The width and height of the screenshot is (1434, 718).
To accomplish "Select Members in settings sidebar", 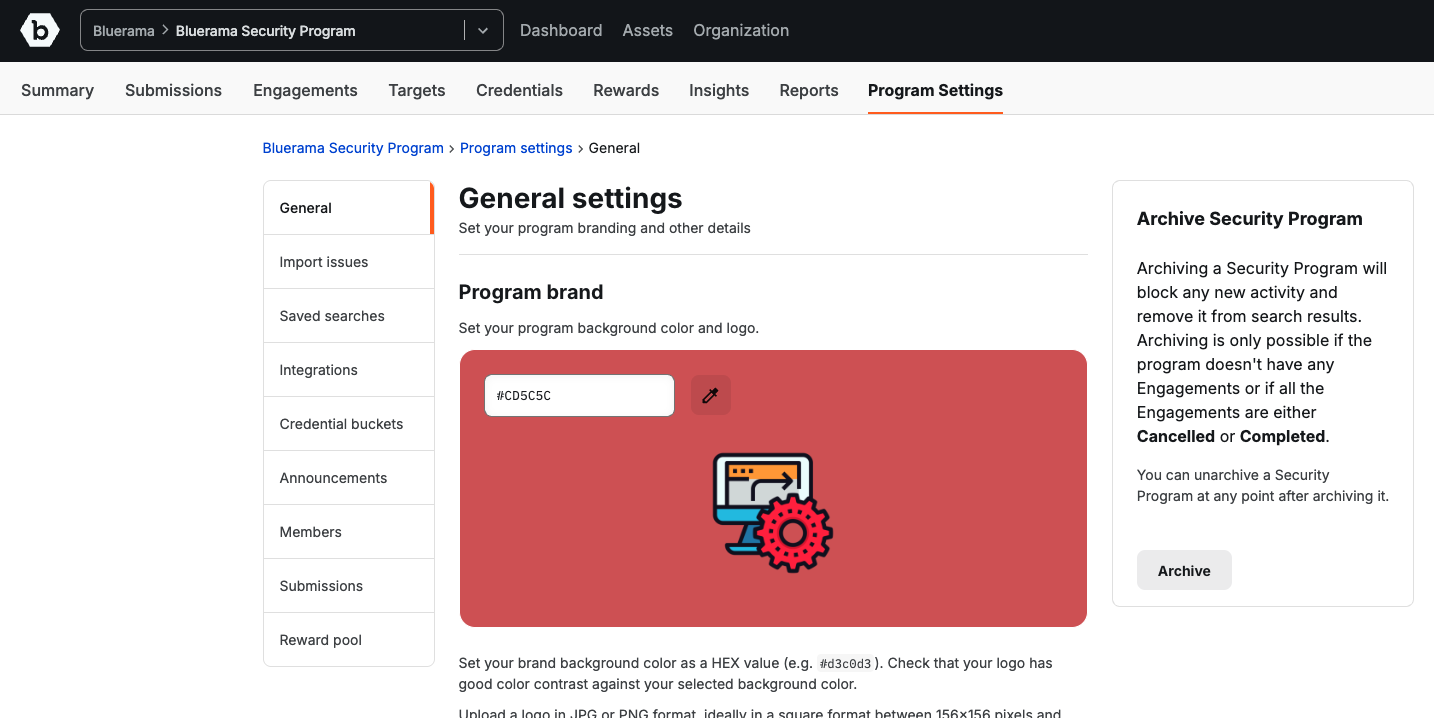I will (x=310, y=532).
